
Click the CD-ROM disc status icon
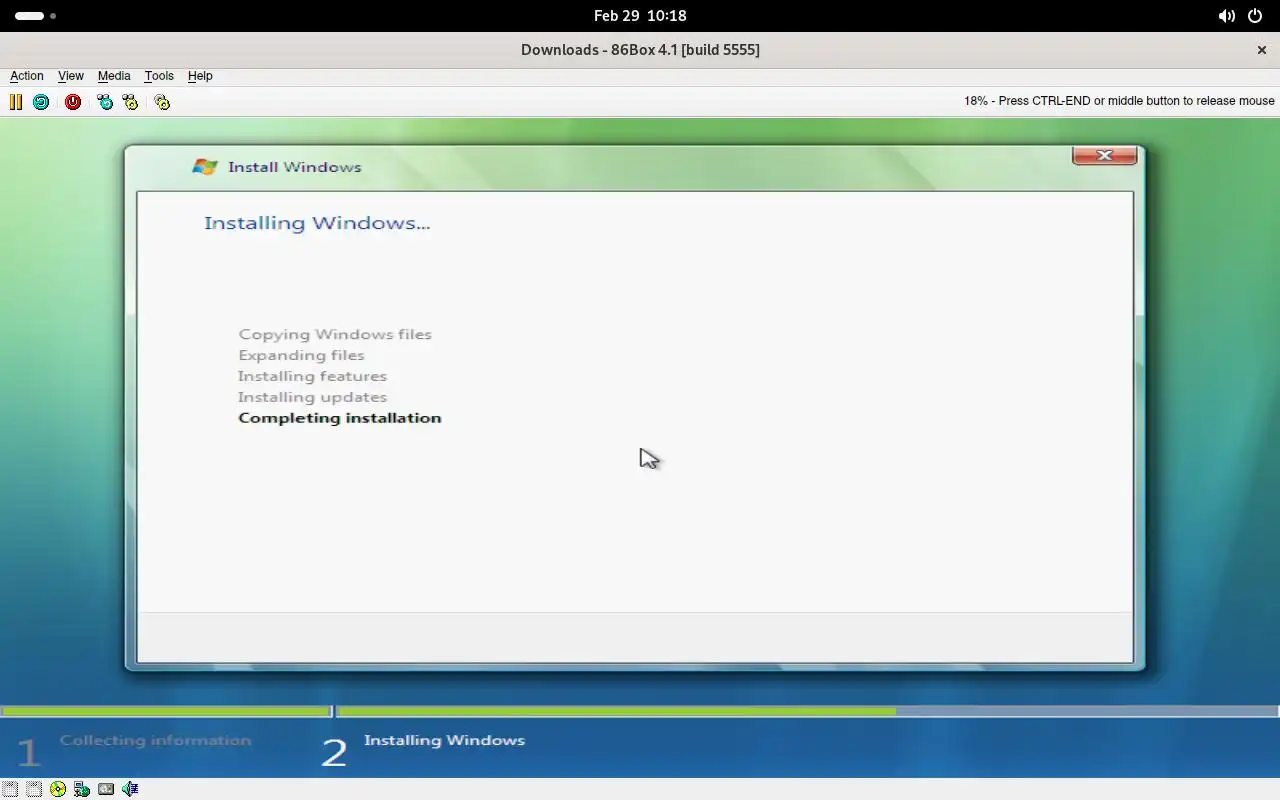click(58, 789)
